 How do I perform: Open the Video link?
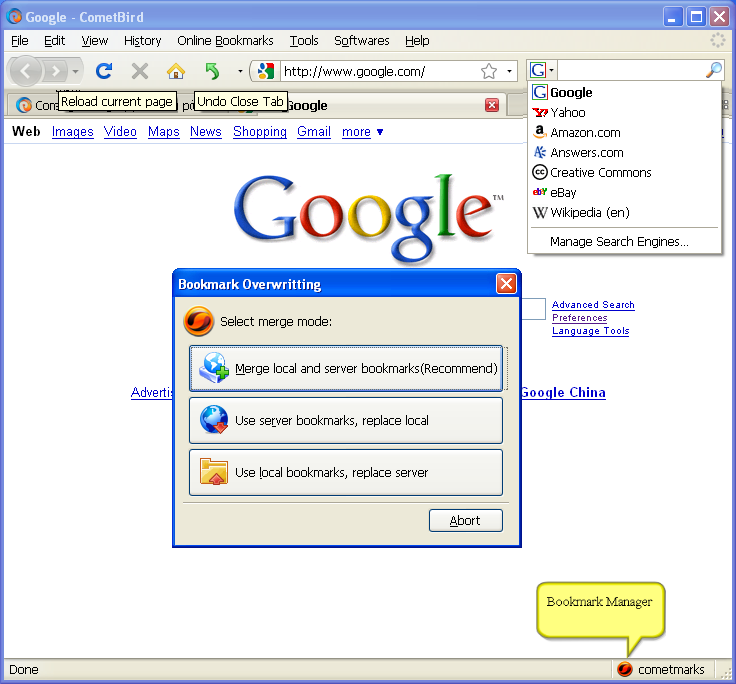pos(120,132)
